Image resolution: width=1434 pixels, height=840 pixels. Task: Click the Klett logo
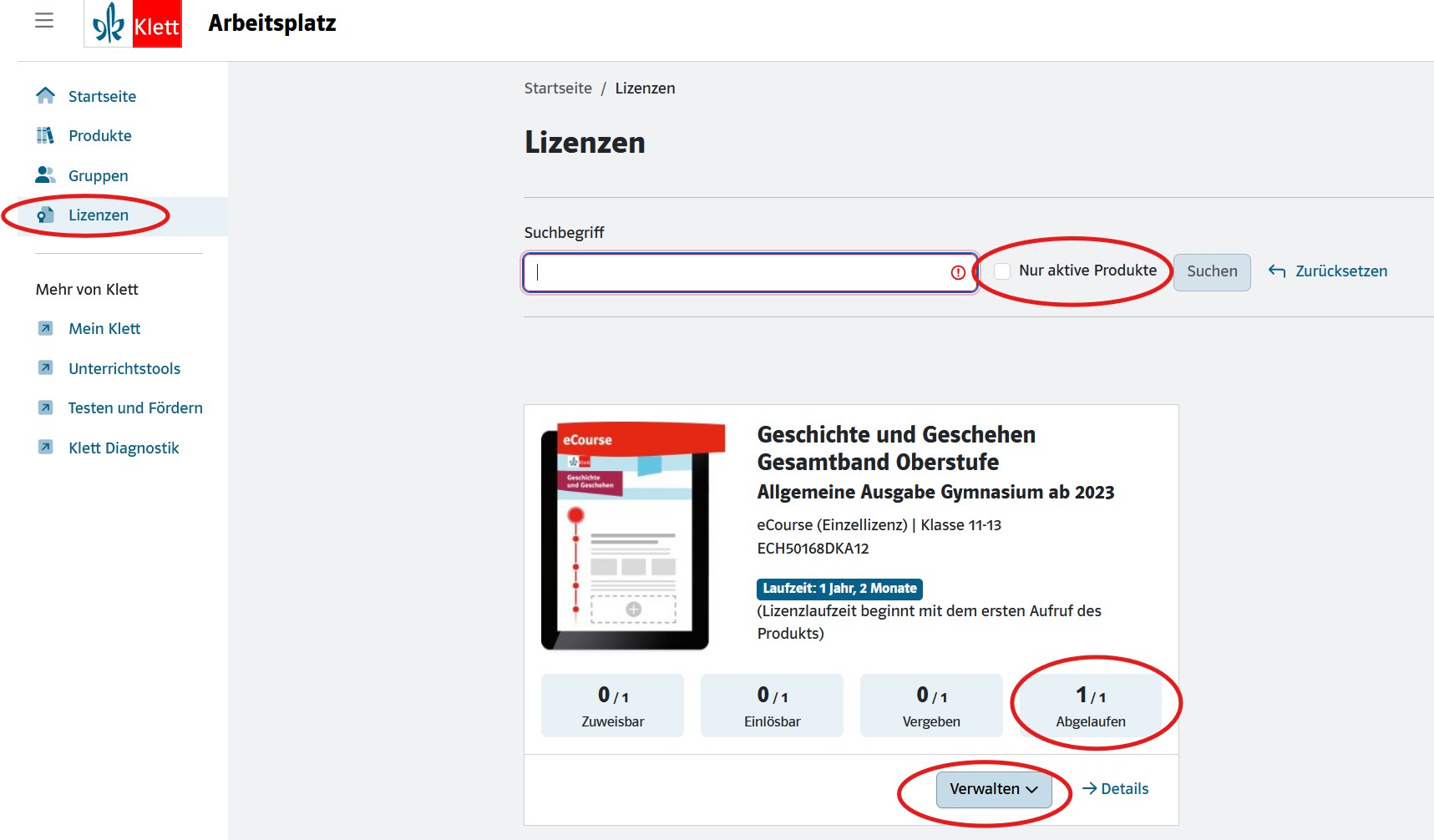click(x=134, y=24)
